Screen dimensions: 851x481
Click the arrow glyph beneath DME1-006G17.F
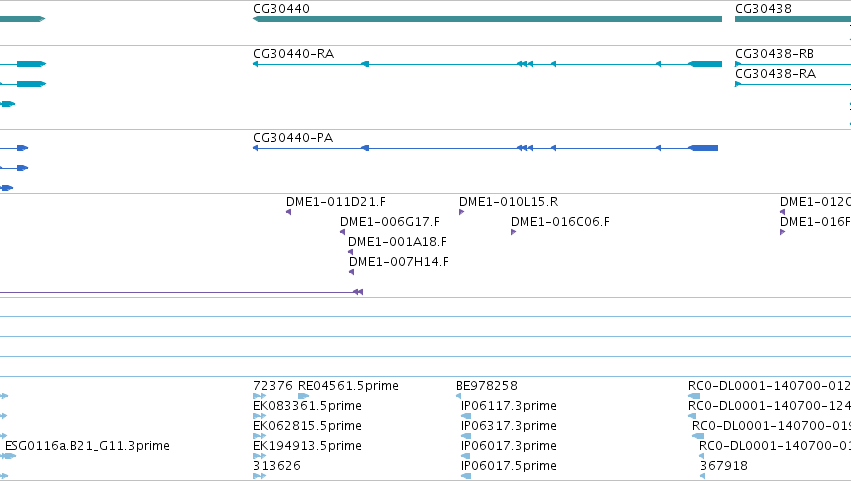coord(342,232)
